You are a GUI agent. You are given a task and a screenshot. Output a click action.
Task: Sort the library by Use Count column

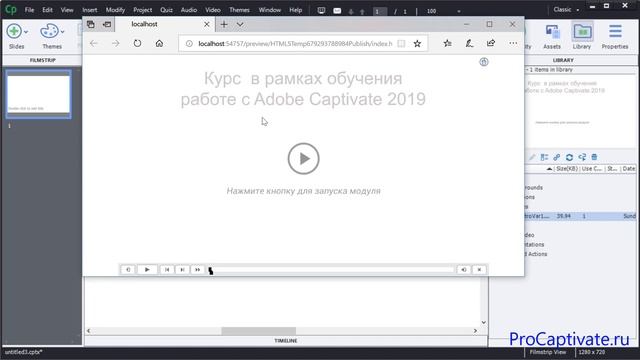[592, 169]
